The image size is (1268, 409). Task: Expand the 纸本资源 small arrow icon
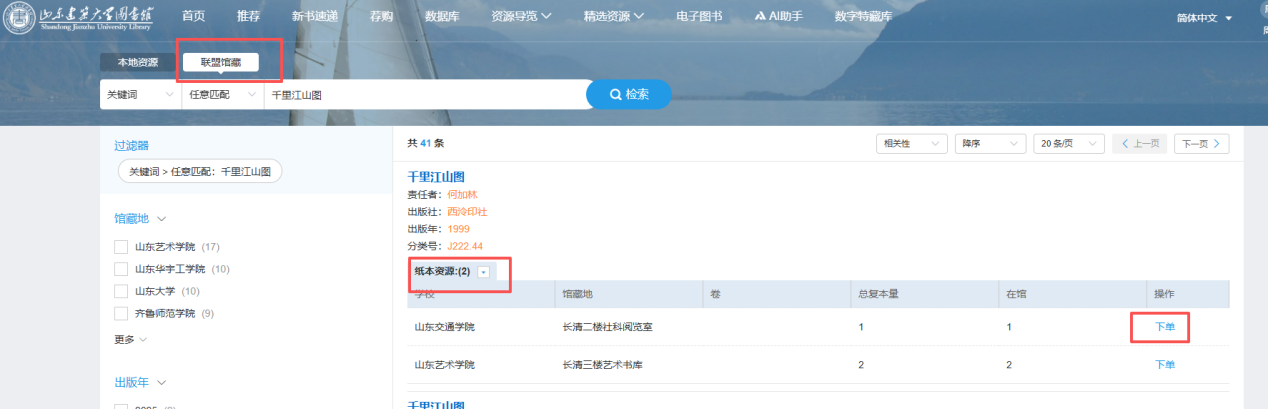tap(484, 271)
